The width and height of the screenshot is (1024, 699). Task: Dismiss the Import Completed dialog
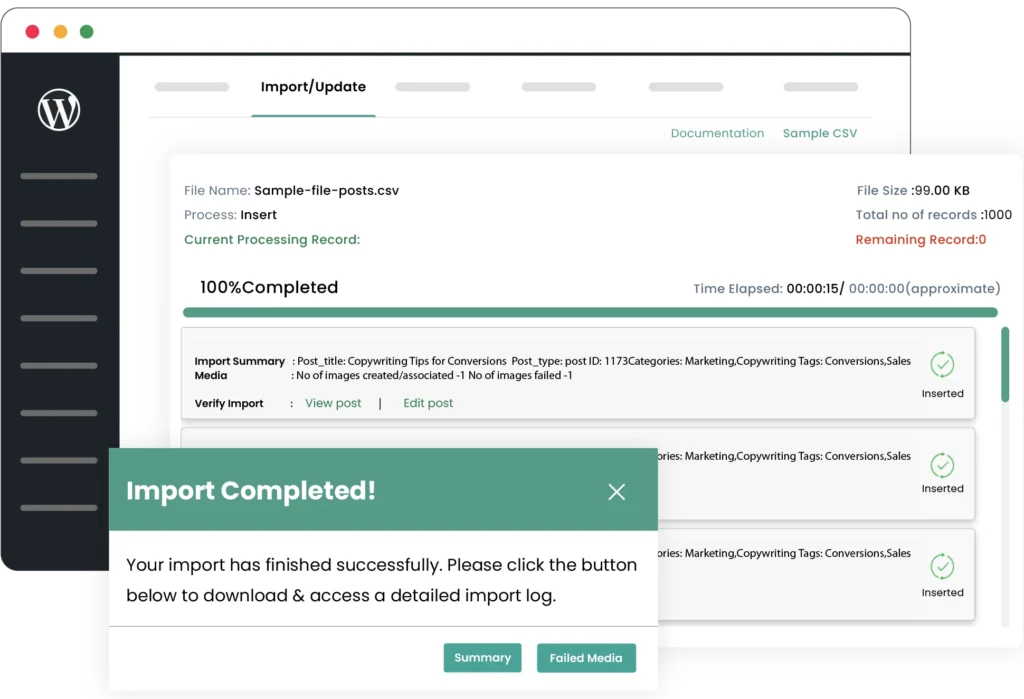[616, 492]
